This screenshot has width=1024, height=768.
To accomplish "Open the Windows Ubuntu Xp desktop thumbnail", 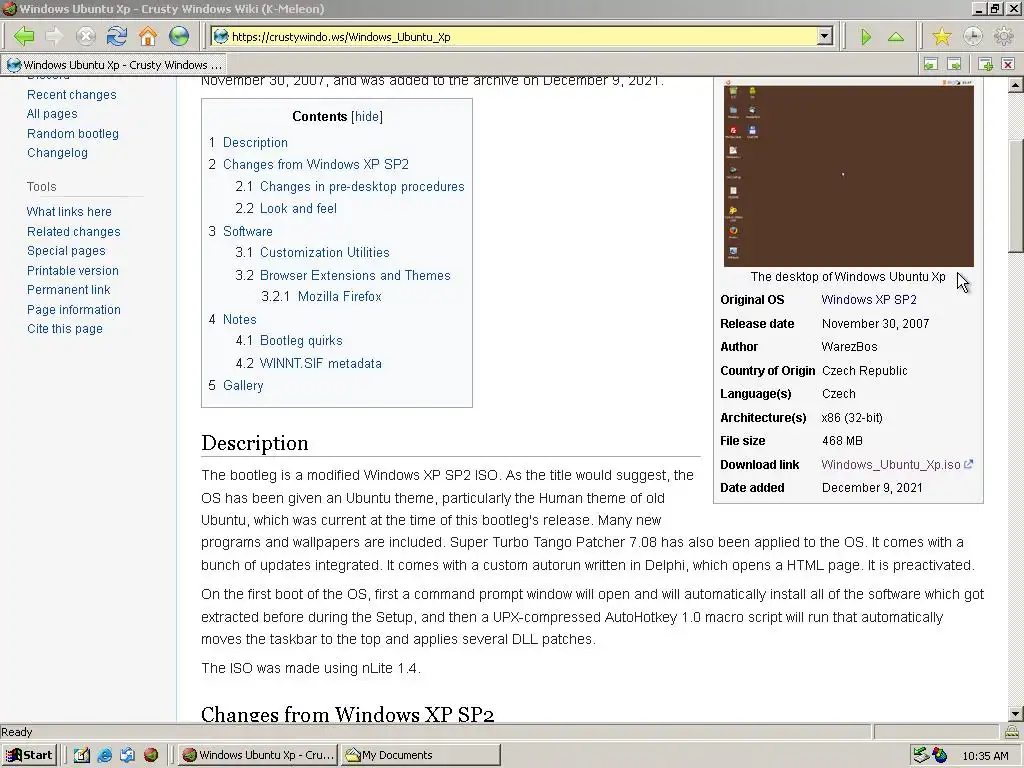I will point(848,173).
